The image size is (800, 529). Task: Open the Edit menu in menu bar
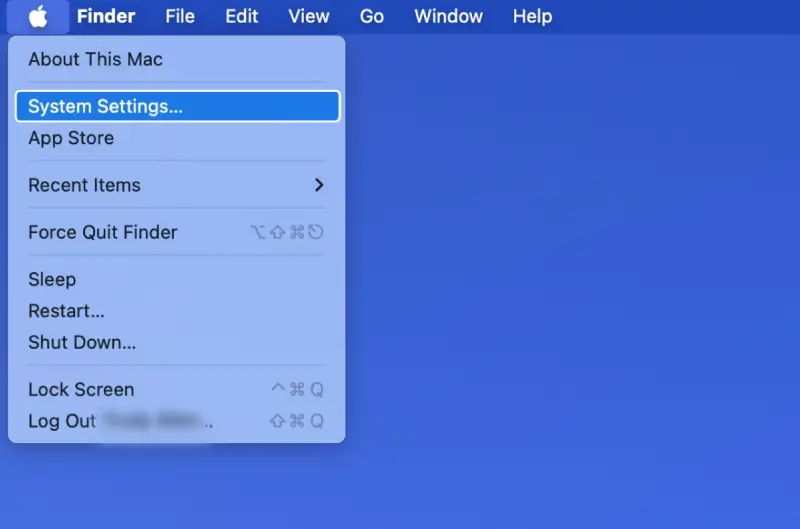(241, 16)
